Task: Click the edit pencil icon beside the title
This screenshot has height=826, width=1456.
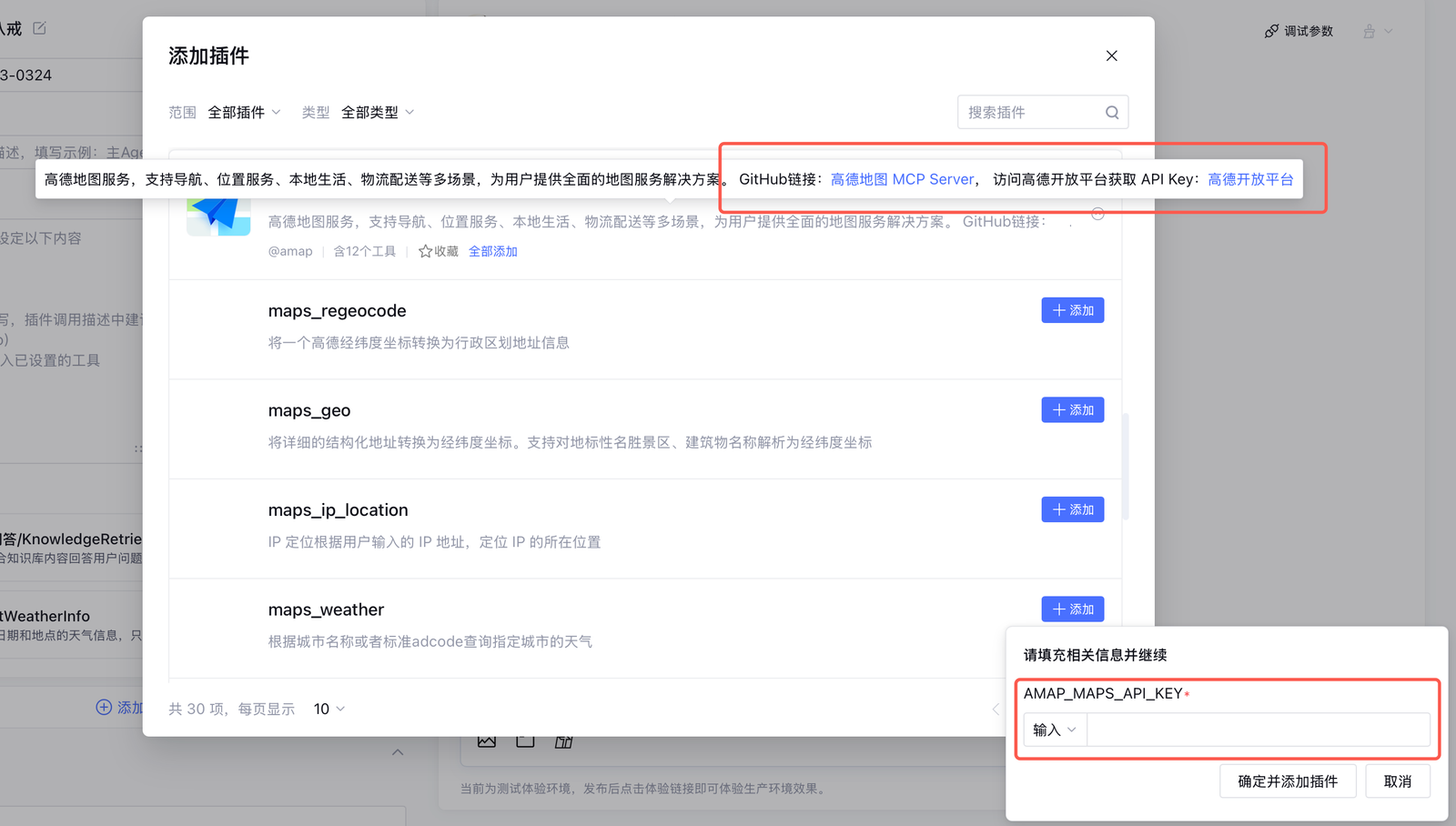Action: tap(39, 28)
